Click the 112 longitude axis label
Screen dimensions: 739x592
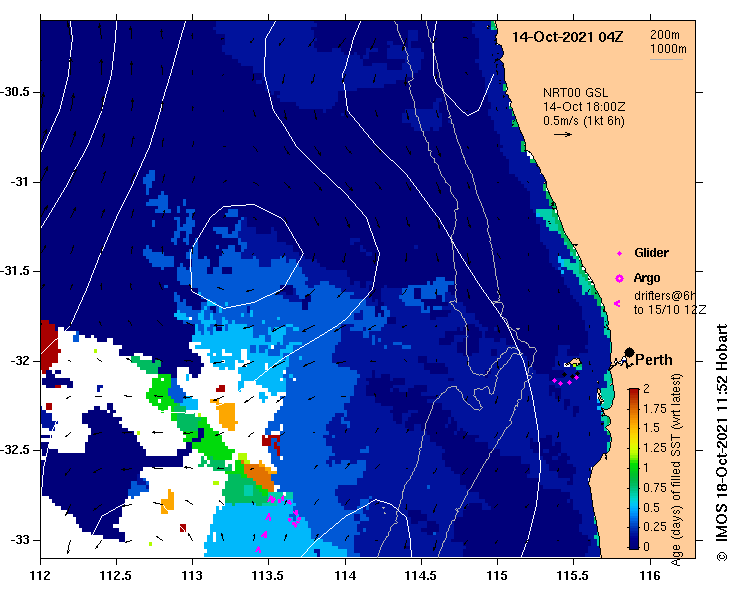pos(41,576)
